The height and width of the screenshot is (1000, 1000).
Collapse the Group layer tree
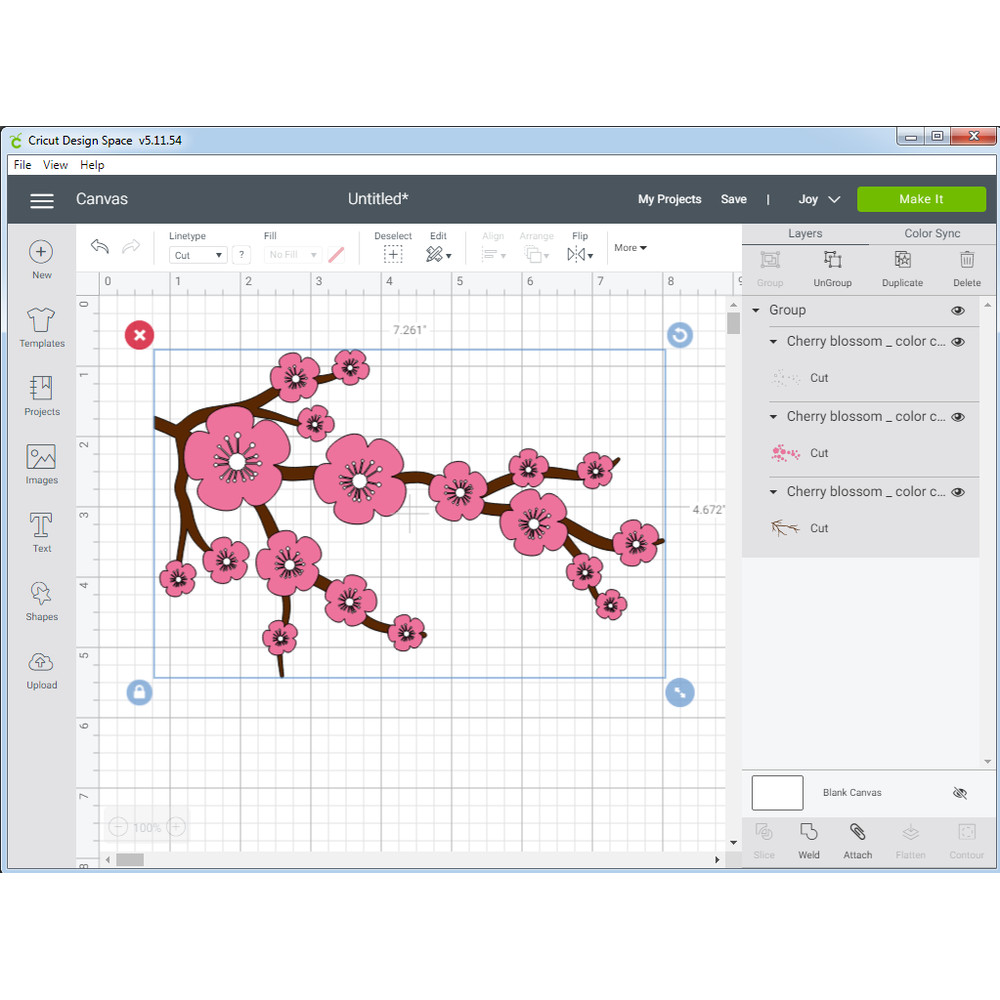click(756, 311)
